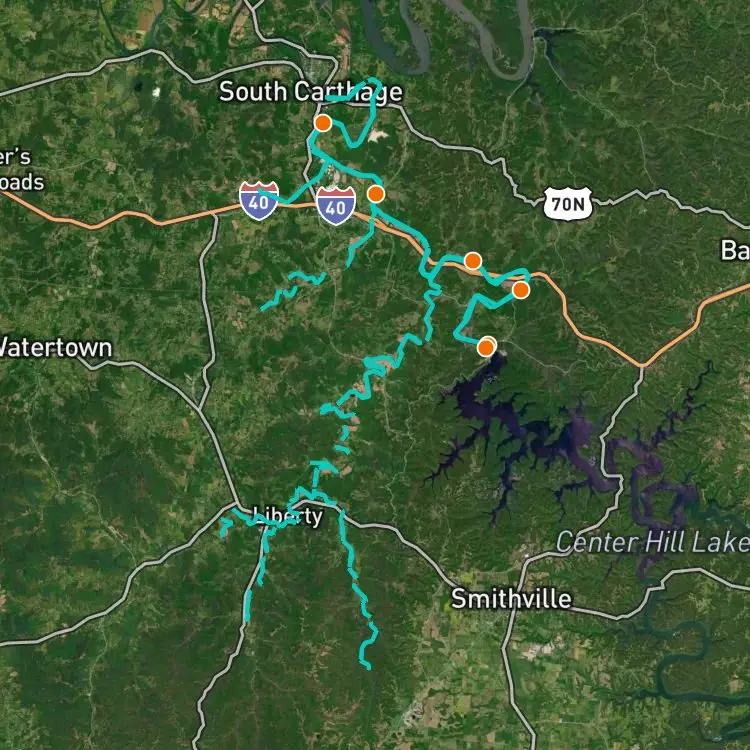Screen dimensions: 750x750
Task: Click the orange marker near South Carthage
Action: [323, 123]
